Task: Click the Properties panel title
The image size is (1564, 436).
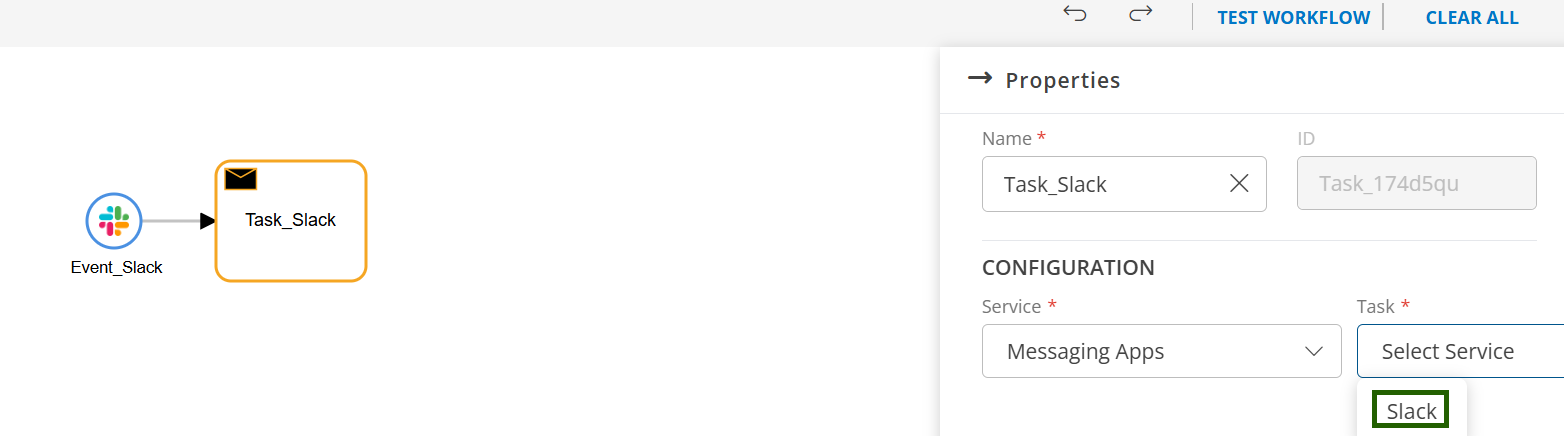Action: (1063, 80)
